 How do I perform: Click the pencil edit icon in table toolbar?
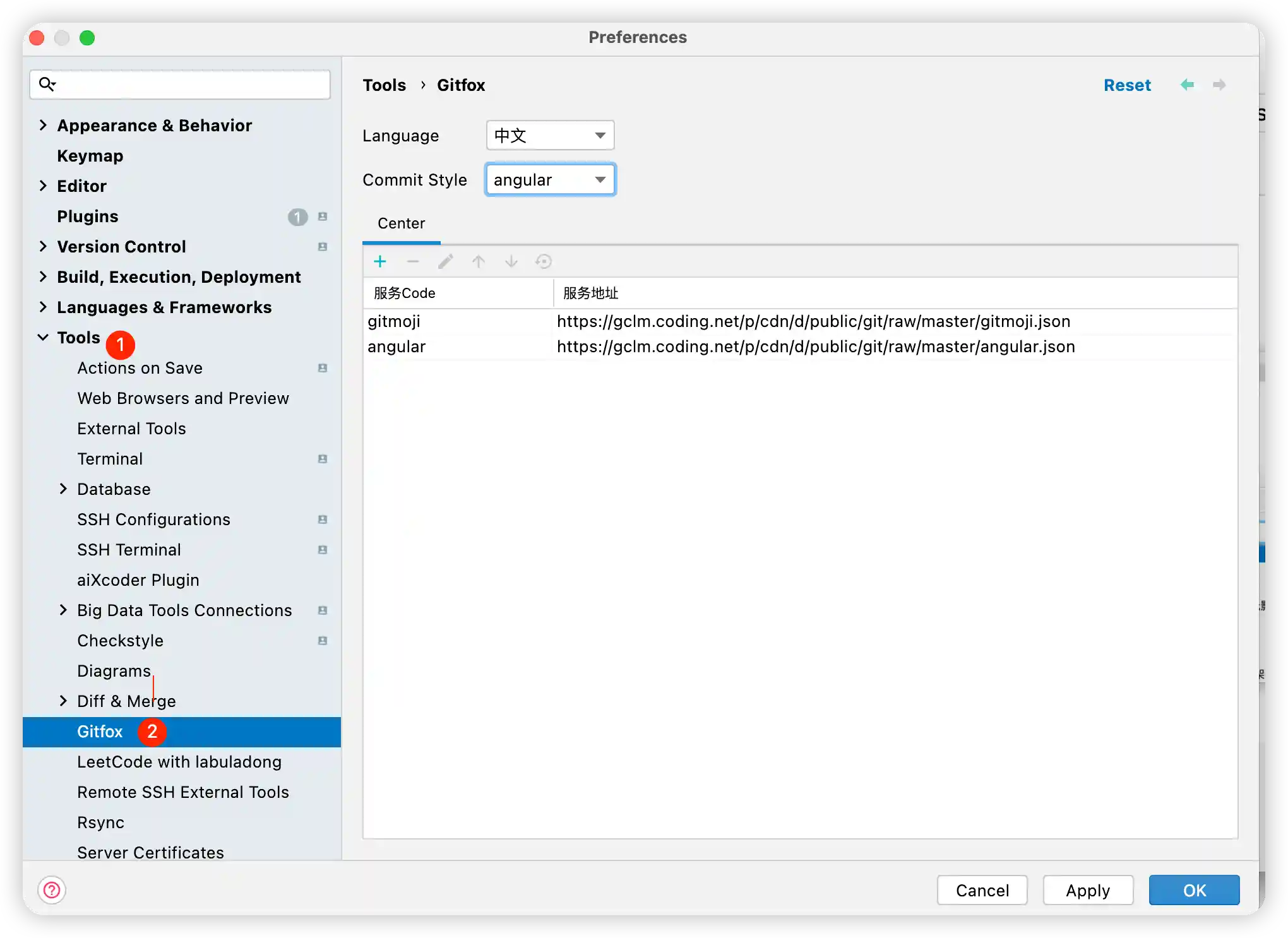click(x=446, y=261)
